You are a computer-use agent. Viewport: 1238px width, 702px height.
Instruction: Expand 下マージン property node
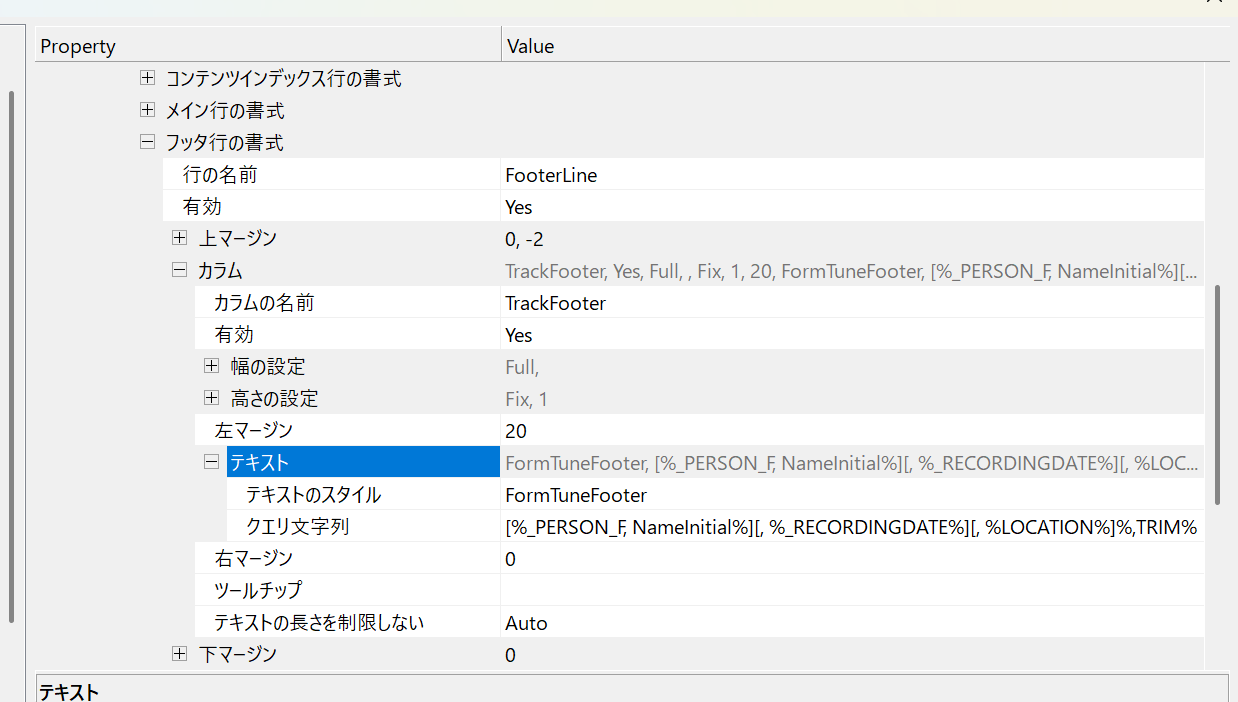tap(179, 654)
